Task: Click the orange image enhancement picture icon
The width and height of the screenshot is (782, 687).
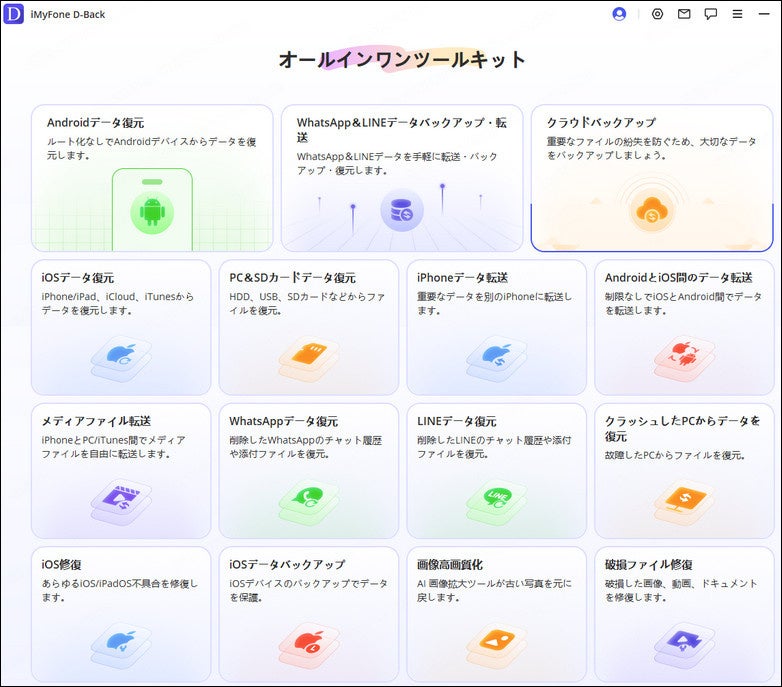Action: tap(496, 645)
